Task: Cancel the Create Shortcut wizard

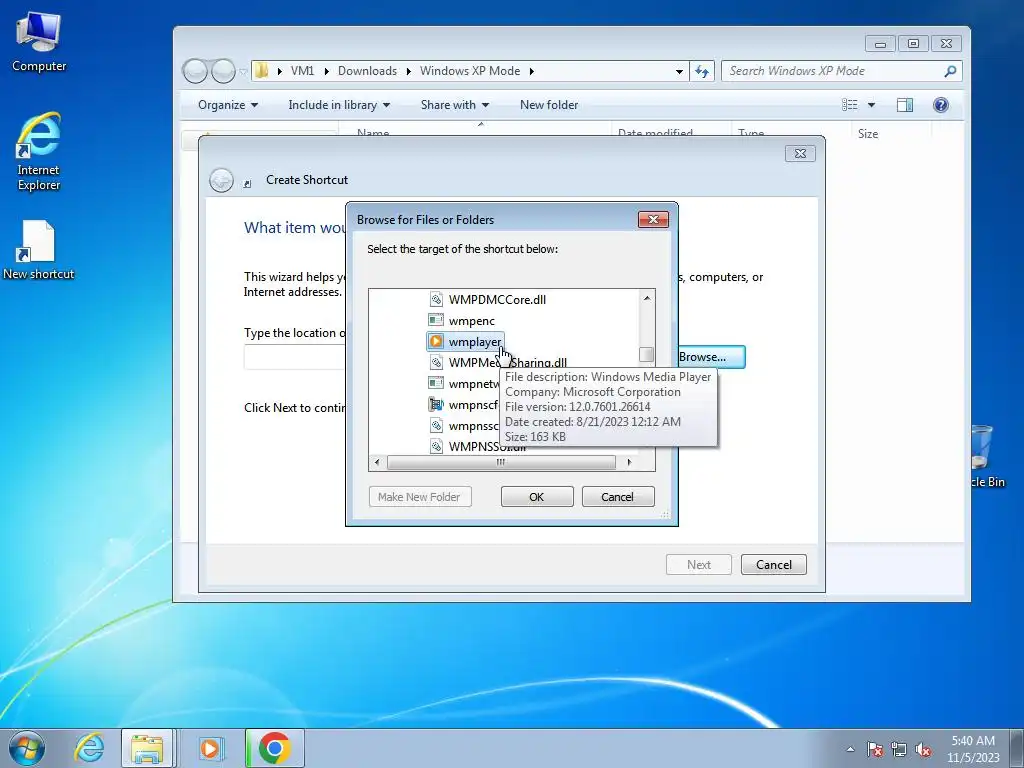Action: click(x=773, y=565)
